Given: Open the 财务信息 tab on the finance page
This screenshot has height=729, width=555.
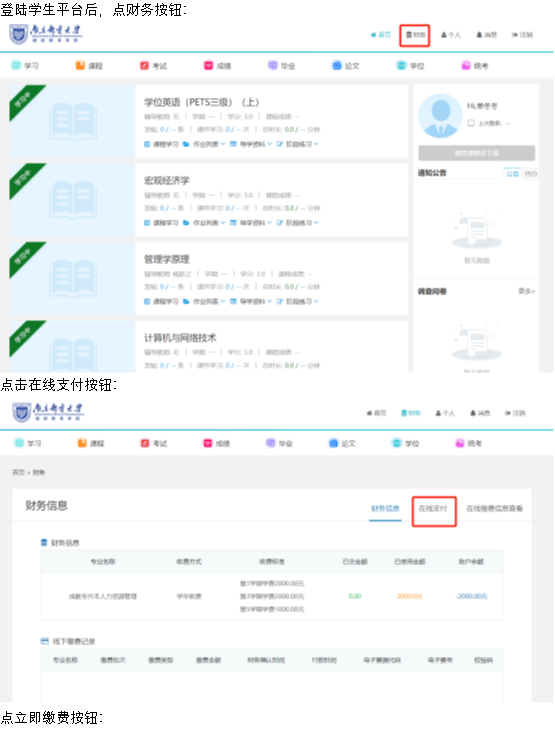Looking at the screenshot, I should click(385, 508).
